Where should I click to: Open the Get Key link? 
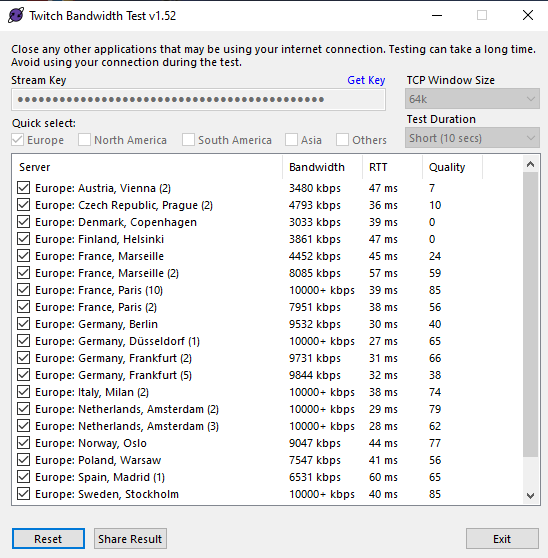click(x=366, y=80)
